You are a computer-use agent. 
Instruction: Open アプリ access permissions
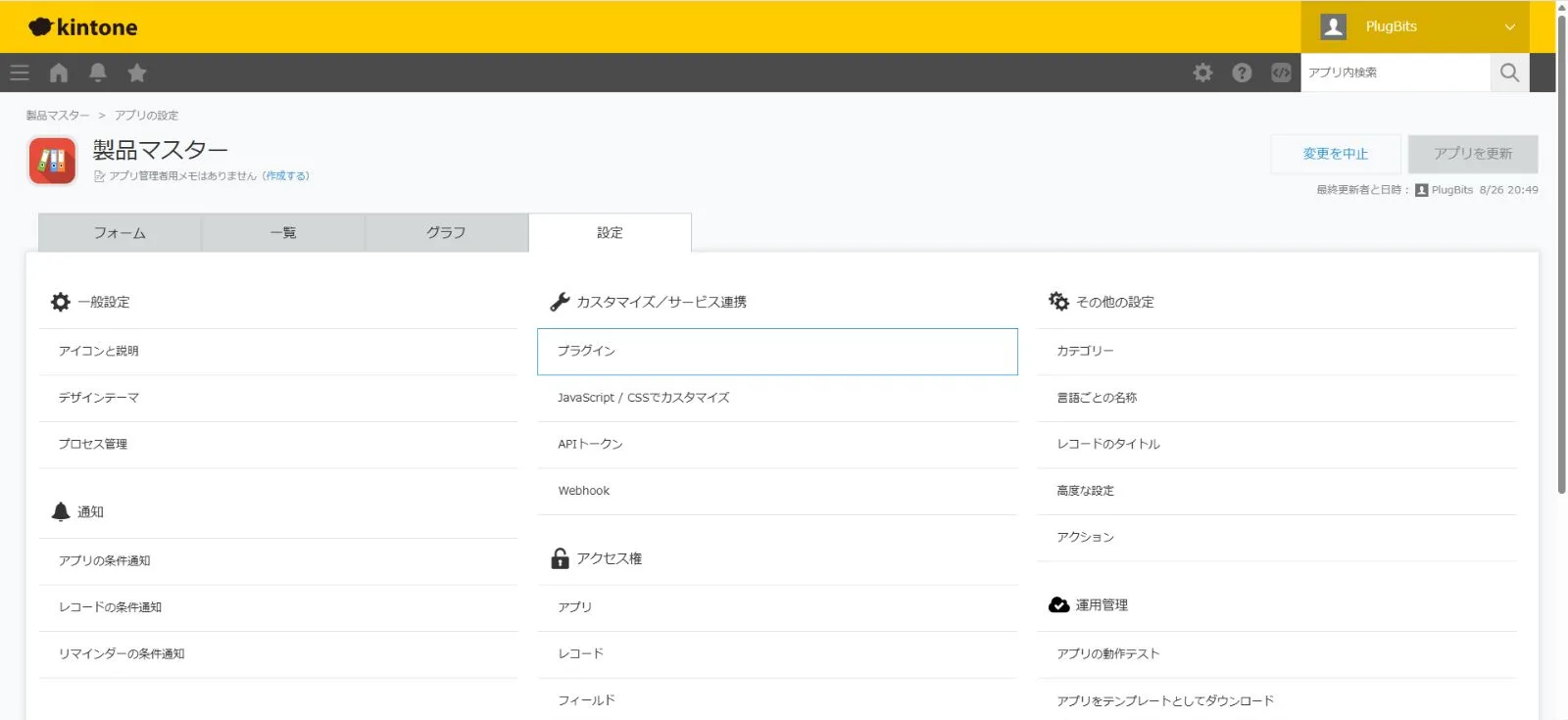coord(777,607)
